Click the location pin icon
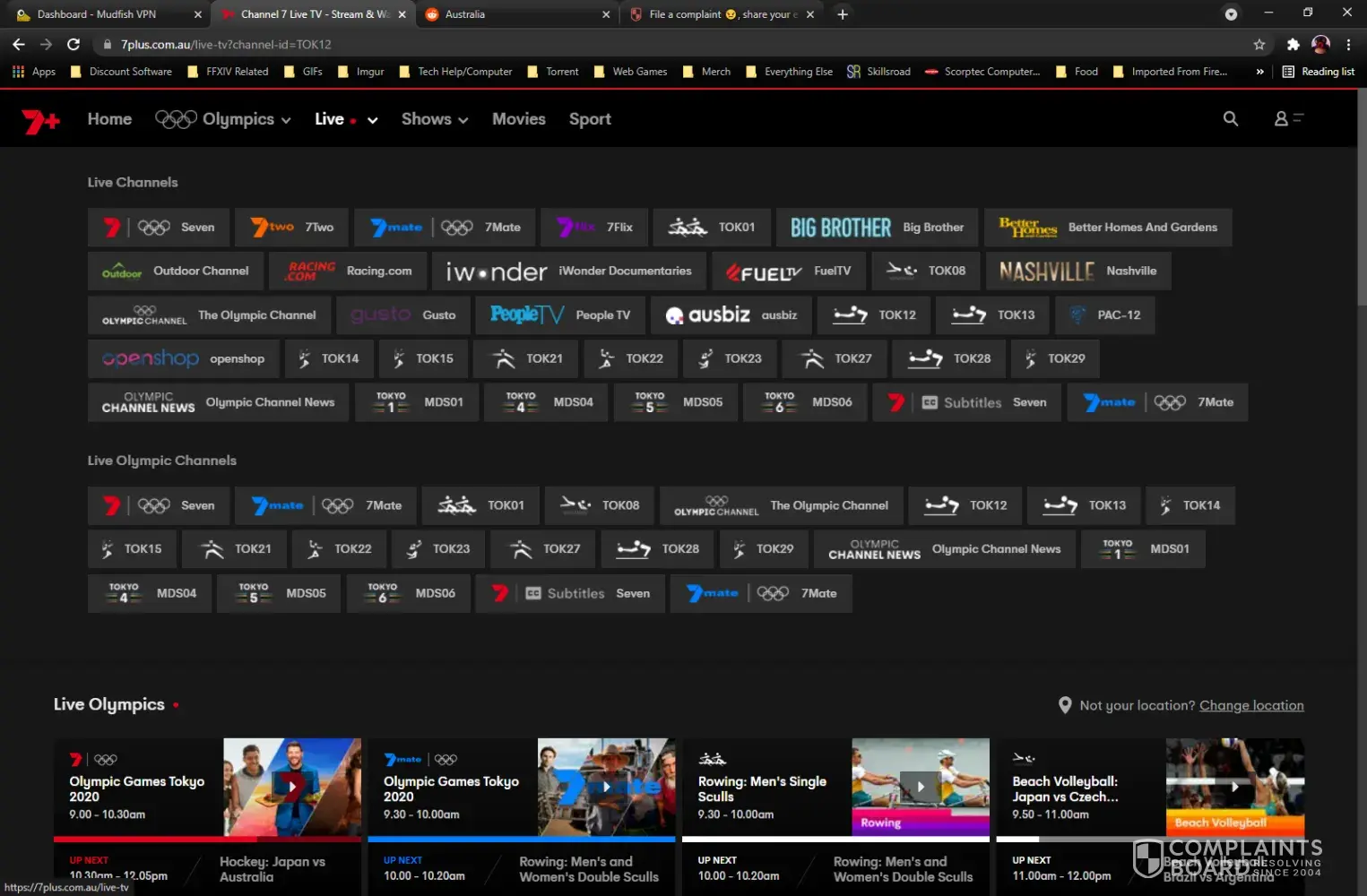 pyautogui.click(x=1064, y=706)
